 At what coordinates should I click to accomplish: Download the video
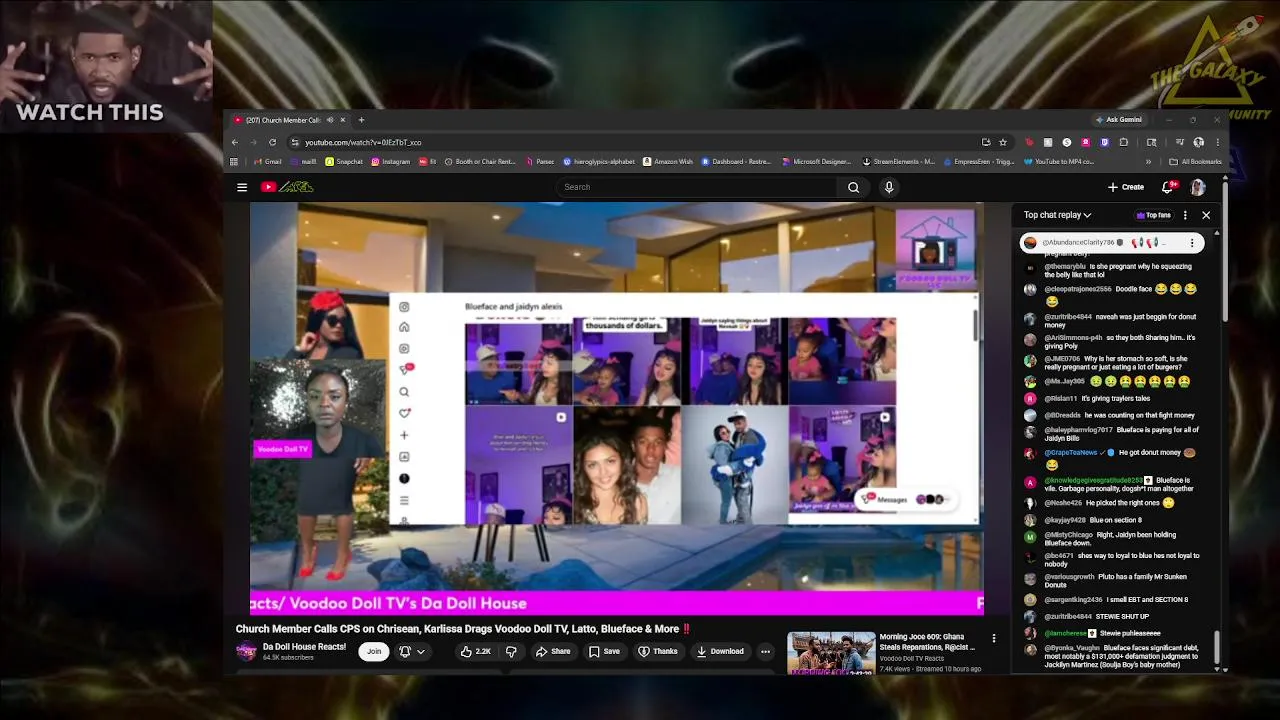[x=720, y=652]
